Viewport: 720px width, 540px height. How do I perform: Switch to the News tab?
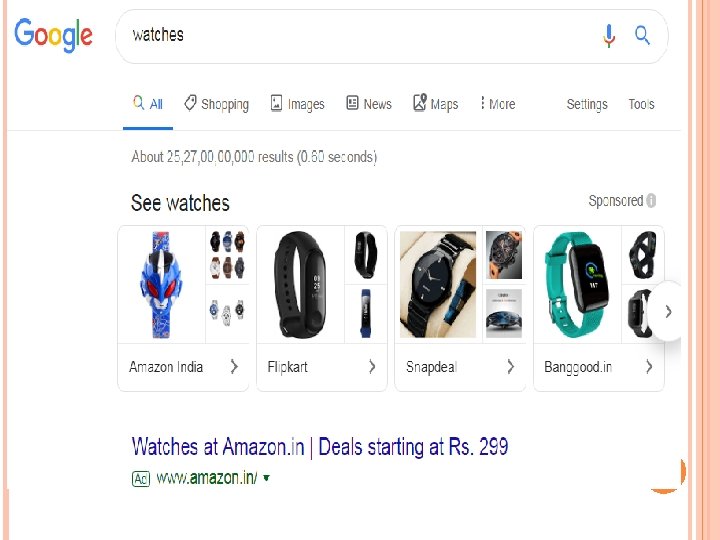(x=369, y=104)
